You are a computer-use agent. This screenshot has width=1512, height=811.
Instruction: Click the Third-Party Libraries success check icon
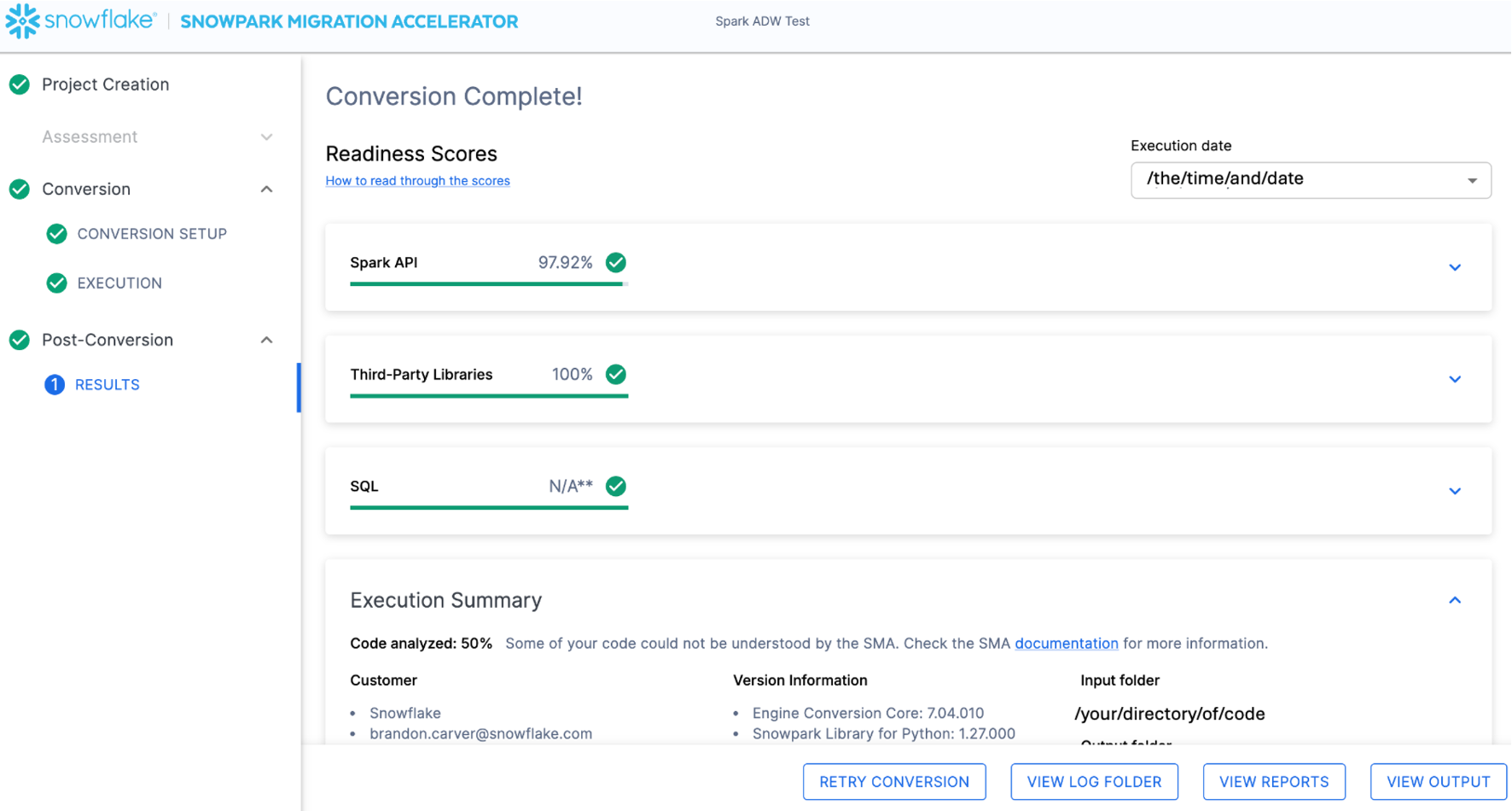[x=616, y=374]
